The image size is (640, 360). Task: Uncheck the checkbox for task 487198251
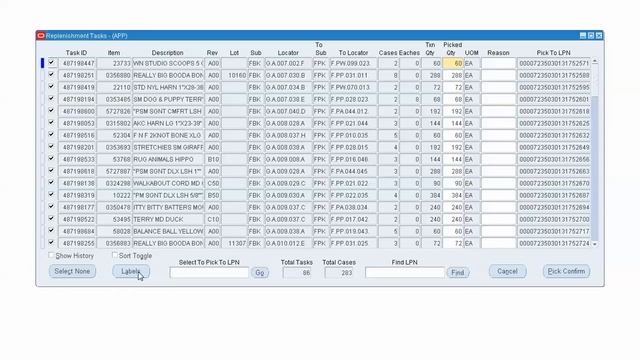point(51,75)
